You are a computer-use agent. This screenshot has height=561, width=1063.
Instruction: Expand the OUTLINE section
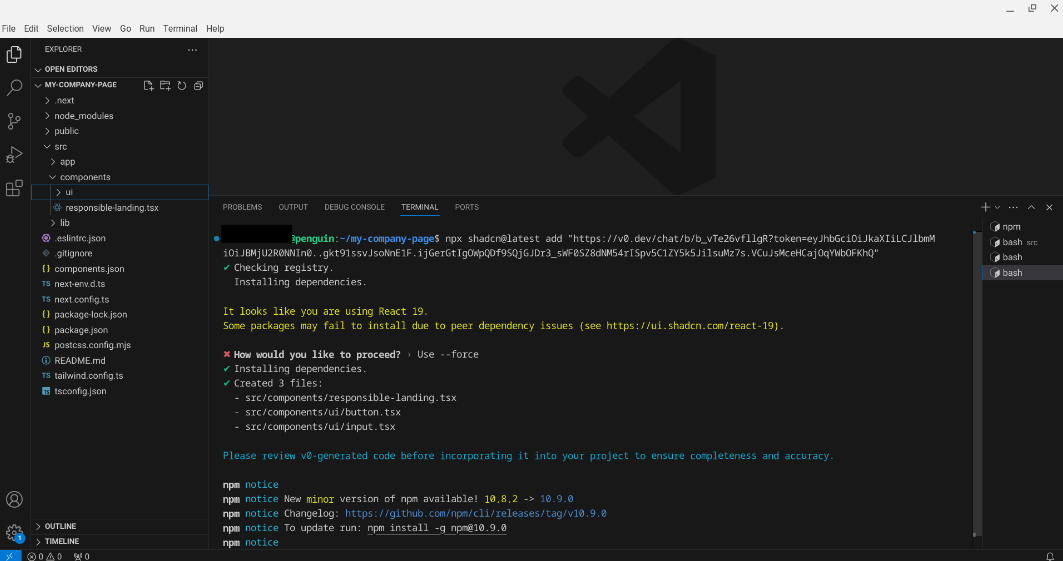[x=60, y=526]
